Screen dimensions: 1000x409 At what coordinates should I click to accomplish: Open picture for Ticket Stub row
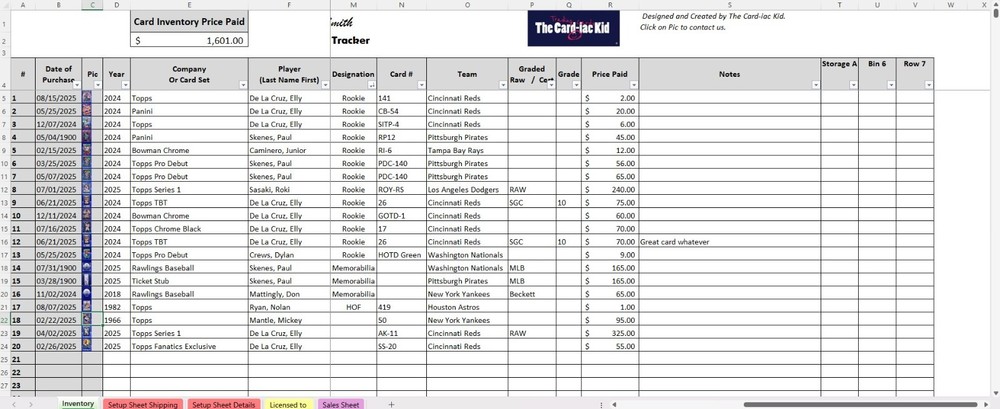(x=87, y=280)
